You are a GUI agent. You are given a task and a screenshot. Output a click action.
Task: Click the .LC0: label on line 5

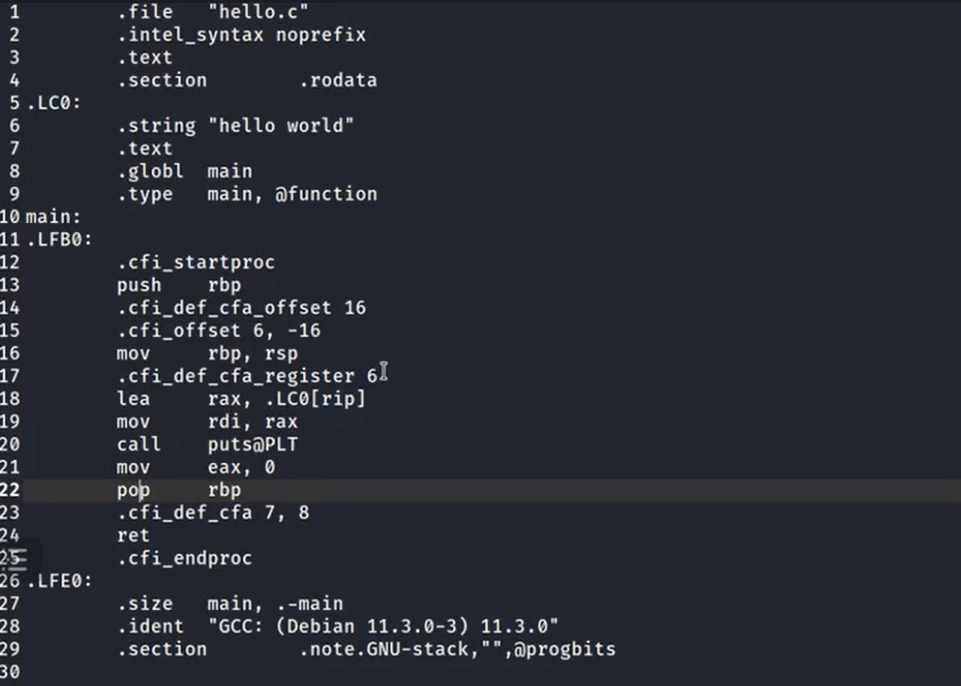(x=53, y=102)
